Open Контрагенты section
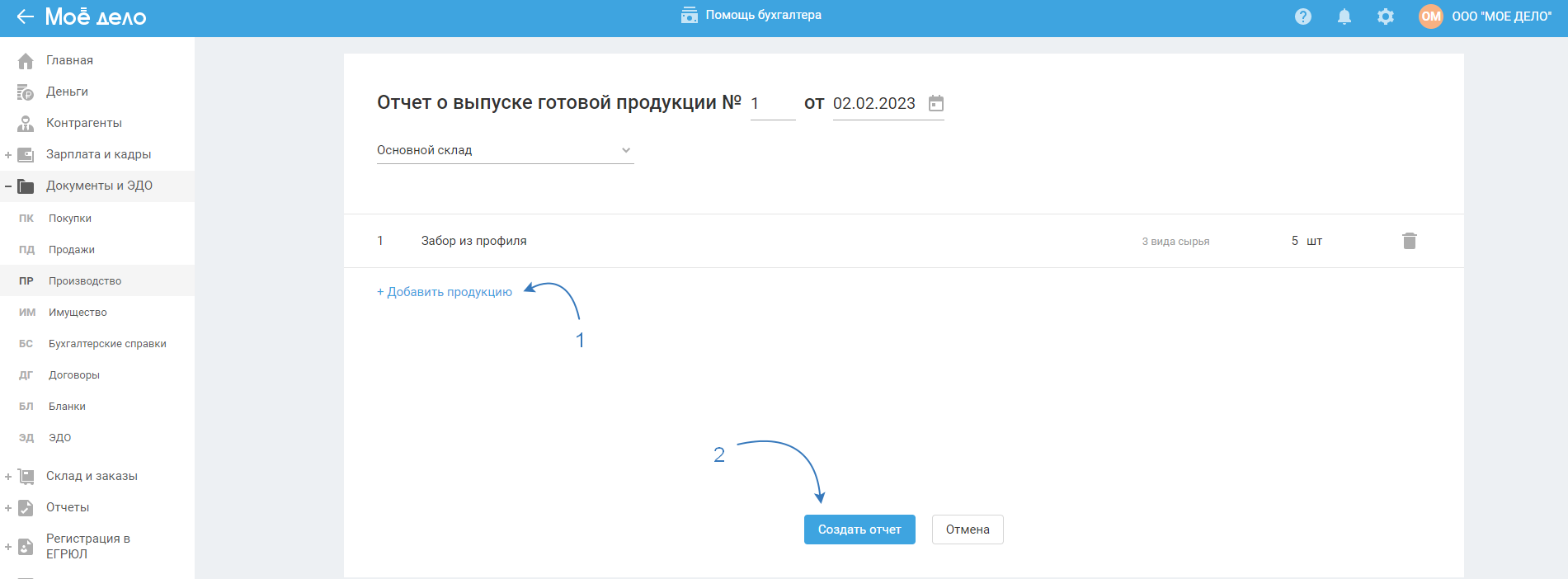The image size is (1568, 579). click(x=84, y=123)
